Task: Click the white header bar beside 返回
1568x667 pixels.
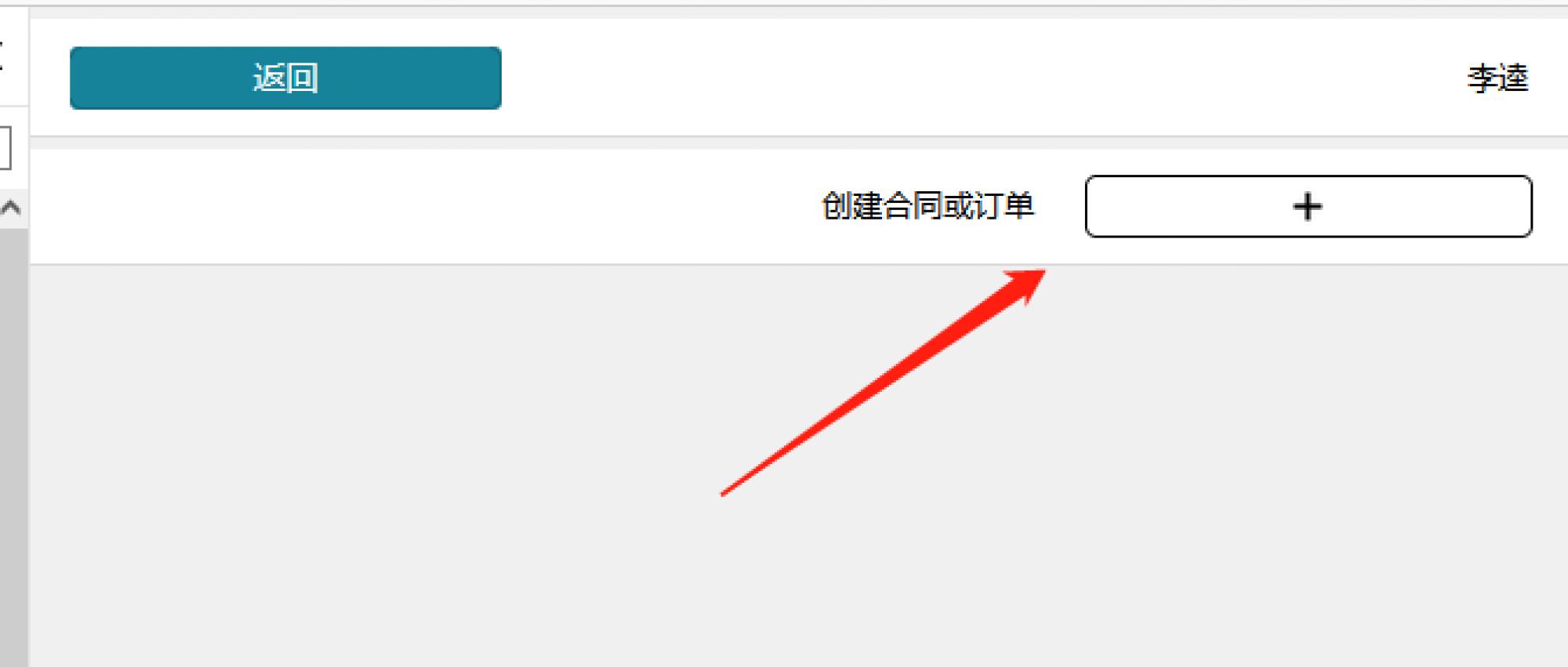Action: [980, 78]
